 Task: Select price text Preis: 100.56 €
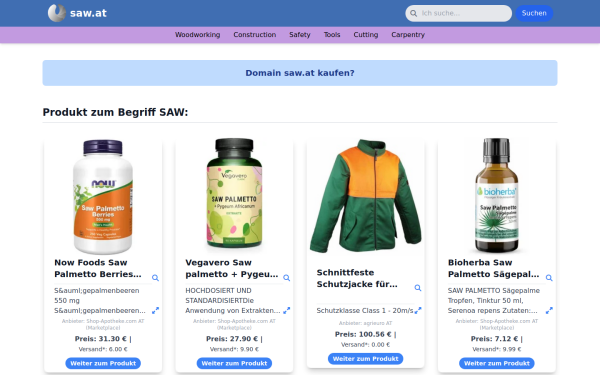(x=363, y=334)
